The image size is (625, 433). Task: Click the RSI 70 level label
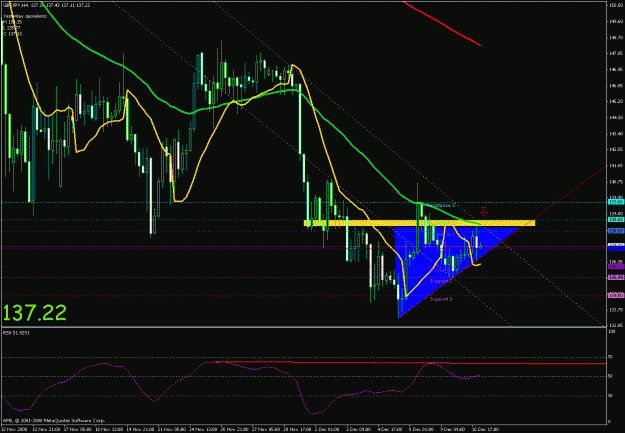tap(611, 357)
